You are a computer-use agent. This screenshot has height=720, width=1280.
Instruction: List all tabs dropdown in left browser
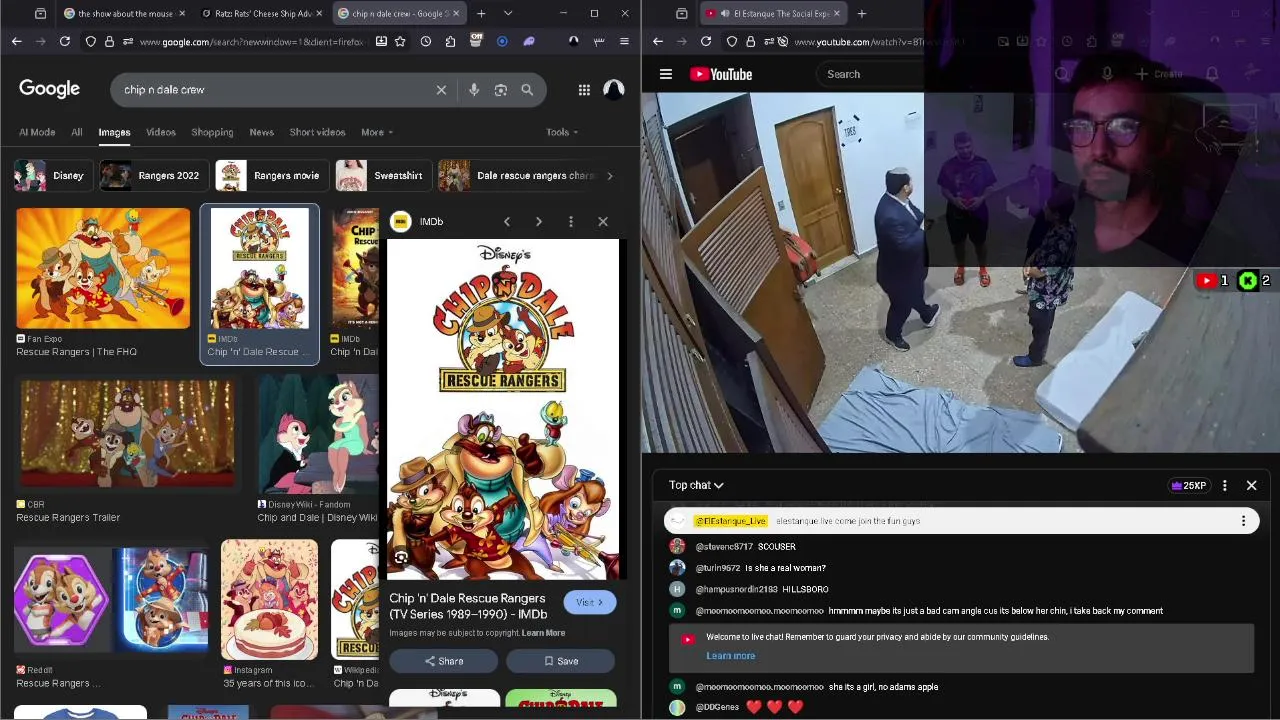pyautogui.click(x=508, y=13)
